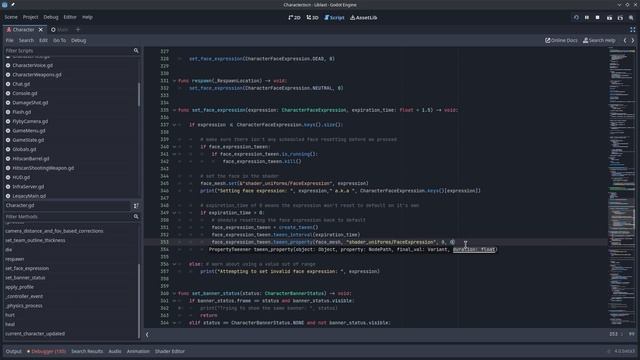Switch to the 2D workspace

coord(294,18)
